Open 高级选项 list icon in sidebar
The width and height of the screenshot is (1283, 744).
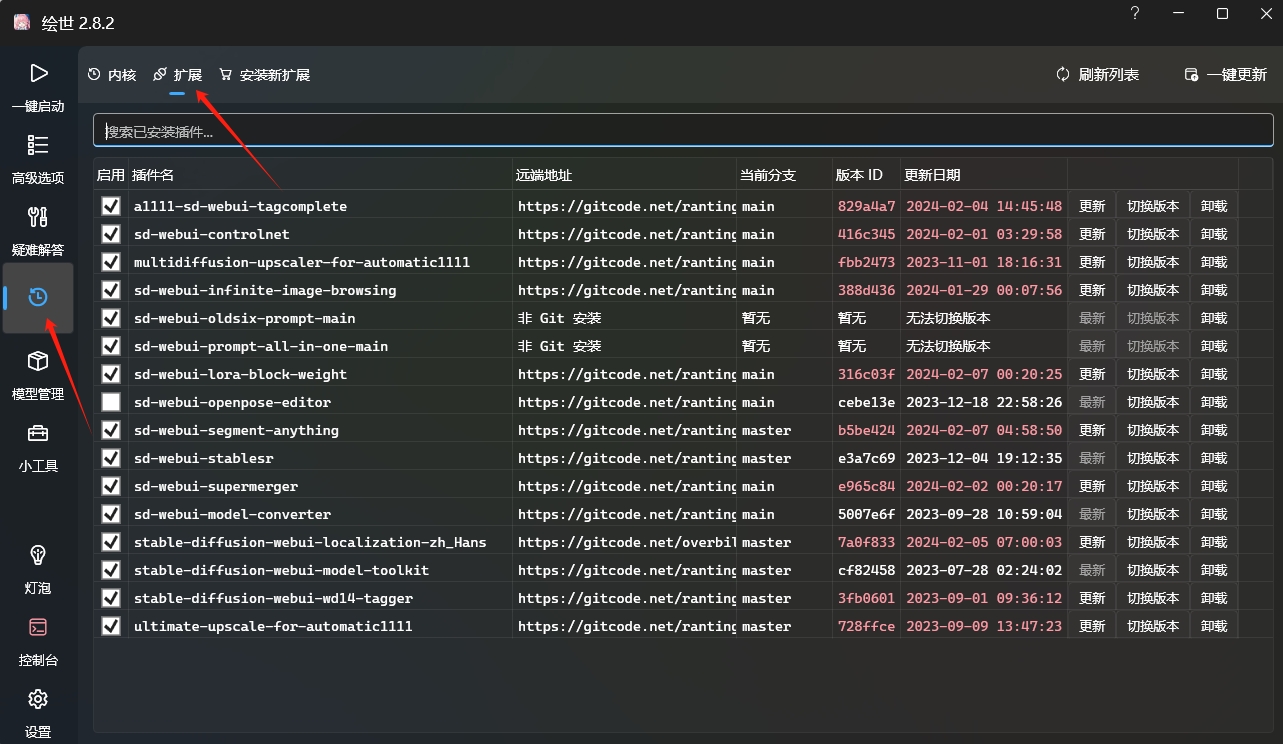coord(38,146)
